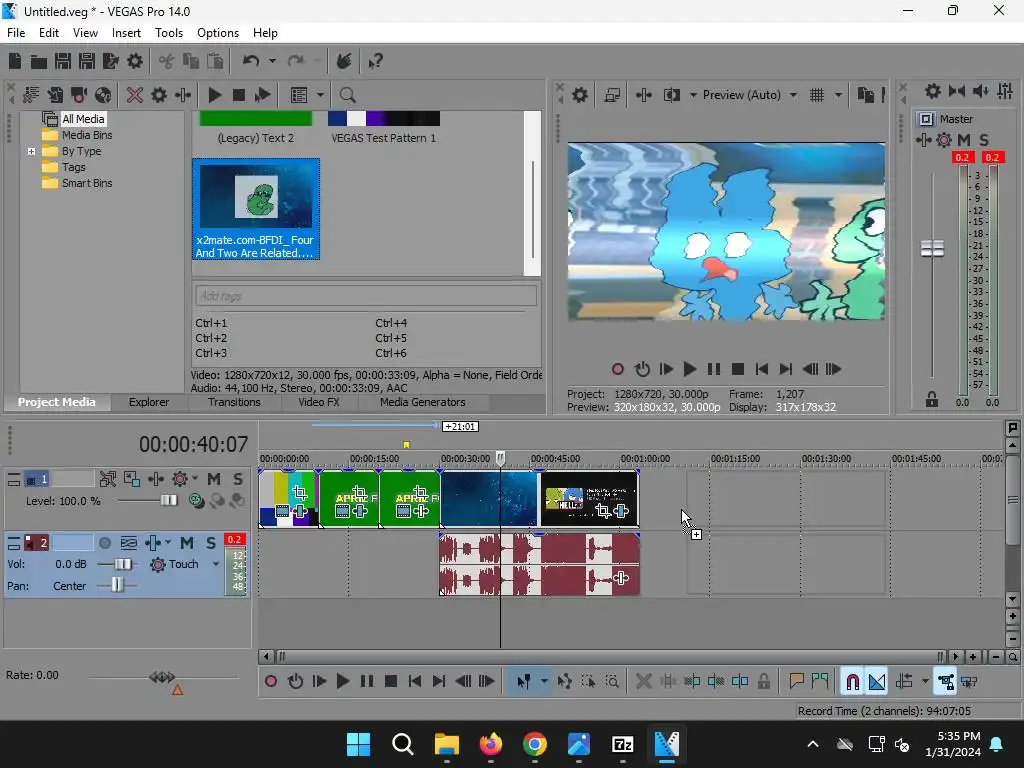
Task: Click the Split Screen View icon in preview
Action: (671, 95)
